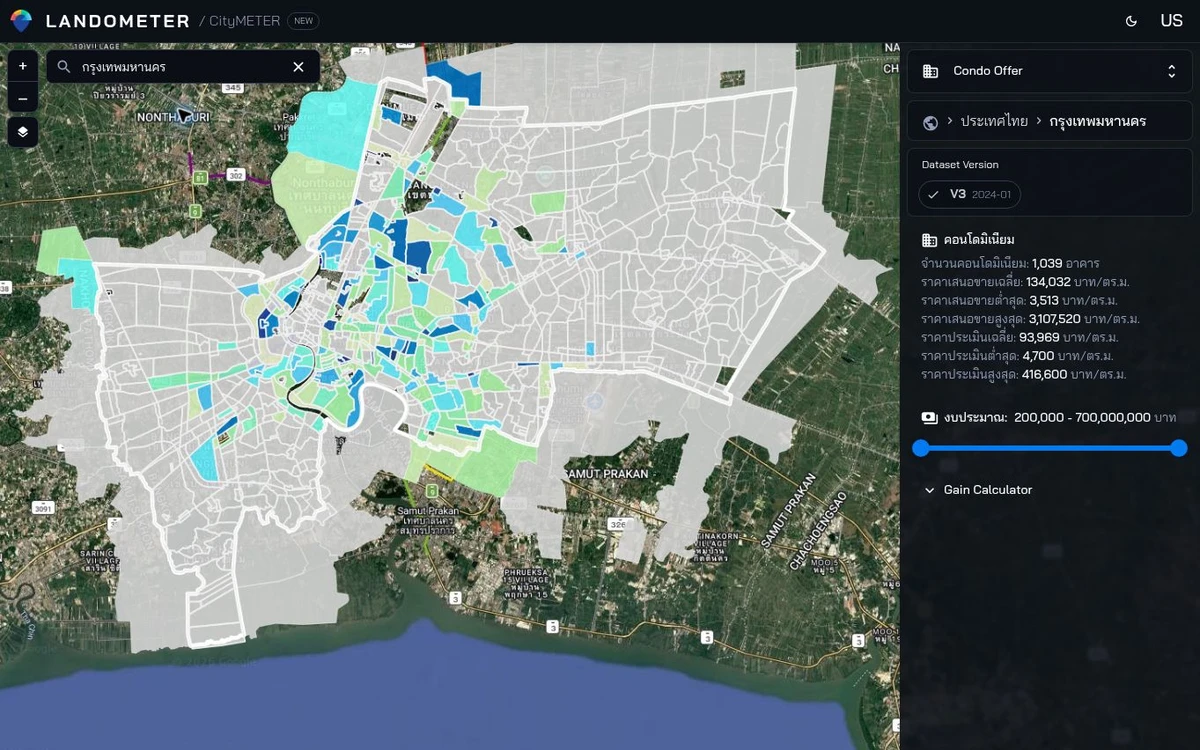1200x750 pixels.
Task: Zoom in the map with plus button
Action: click(x=22, y=66)
